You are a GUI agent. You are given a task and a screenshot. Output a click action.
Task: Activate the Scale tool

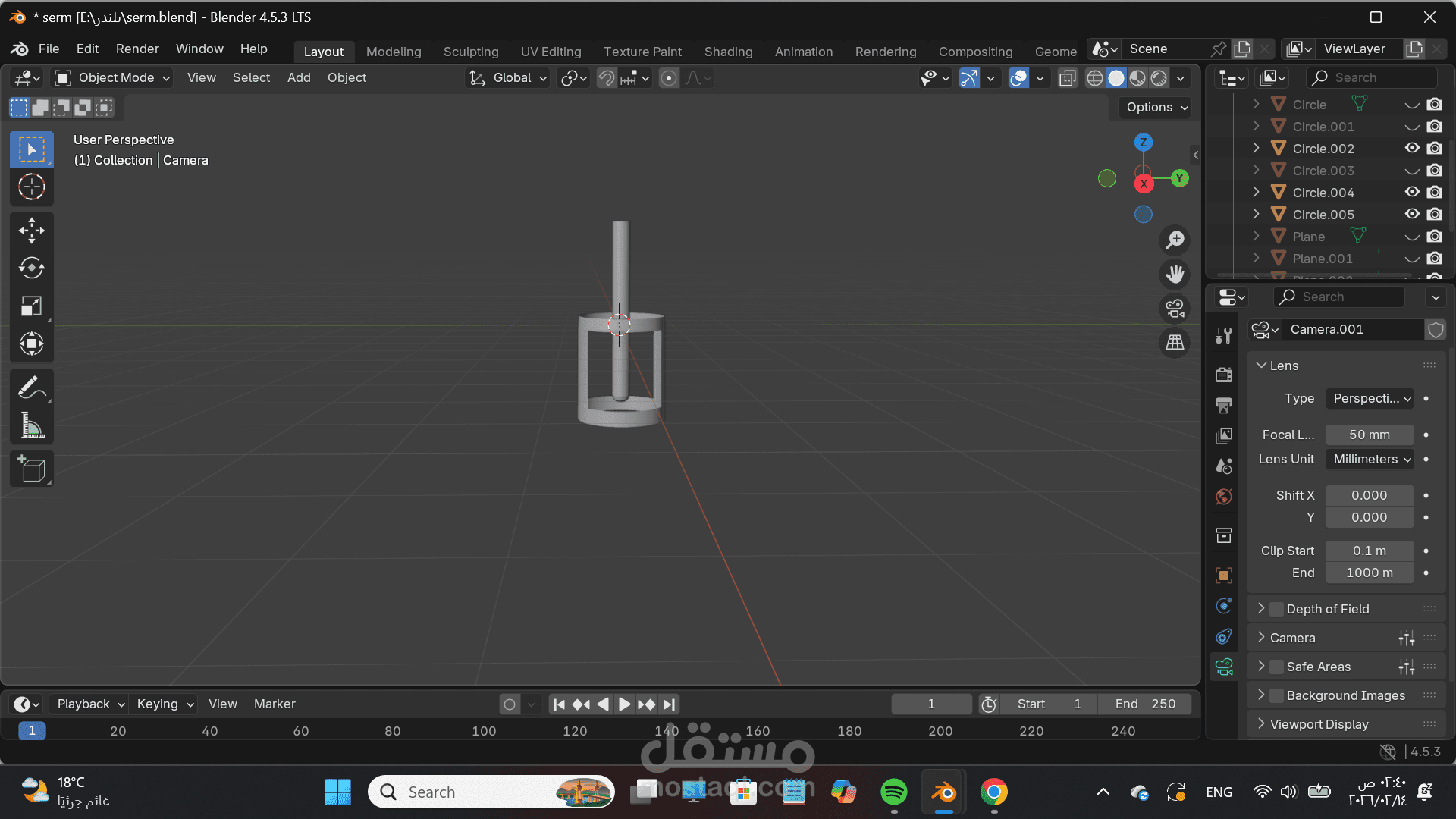click(31, 306)
